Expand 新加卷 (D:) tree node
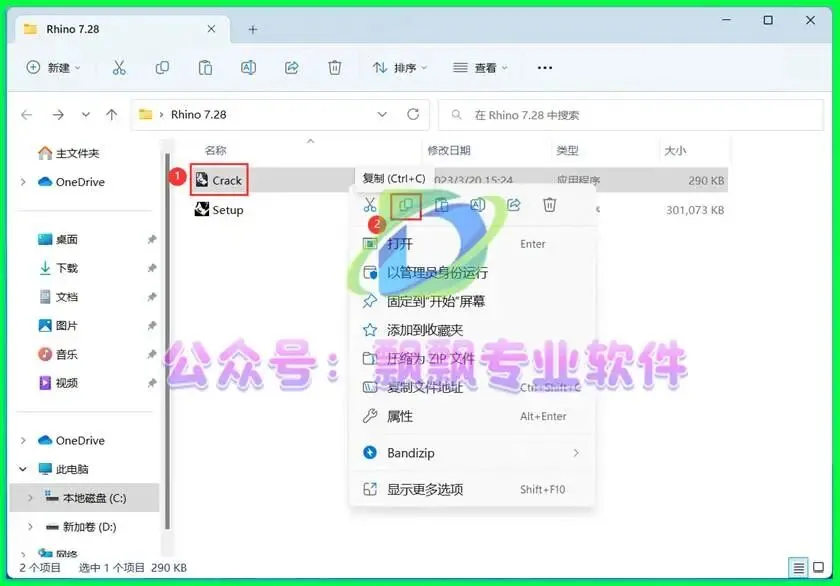 pos(31,527)
